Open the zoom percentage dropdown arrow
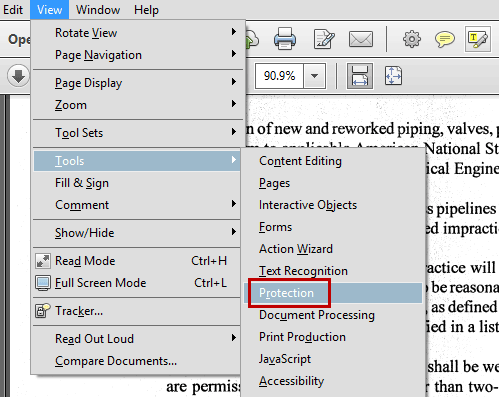The height and width of the screenshot is (397, 499). click(x=314, y=76)
